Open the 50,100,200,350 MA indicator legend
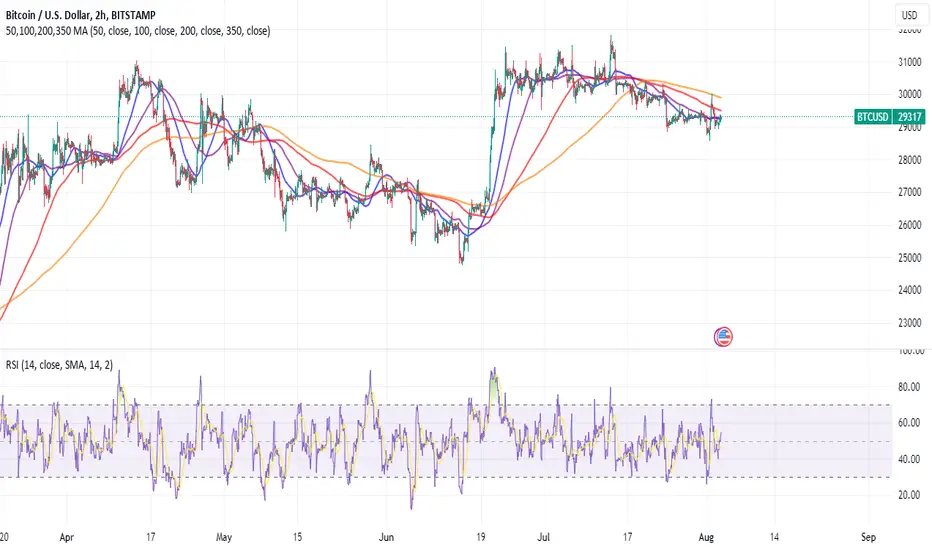The height and width of the screenshot is (550, 932). click(x=138, y=30)
